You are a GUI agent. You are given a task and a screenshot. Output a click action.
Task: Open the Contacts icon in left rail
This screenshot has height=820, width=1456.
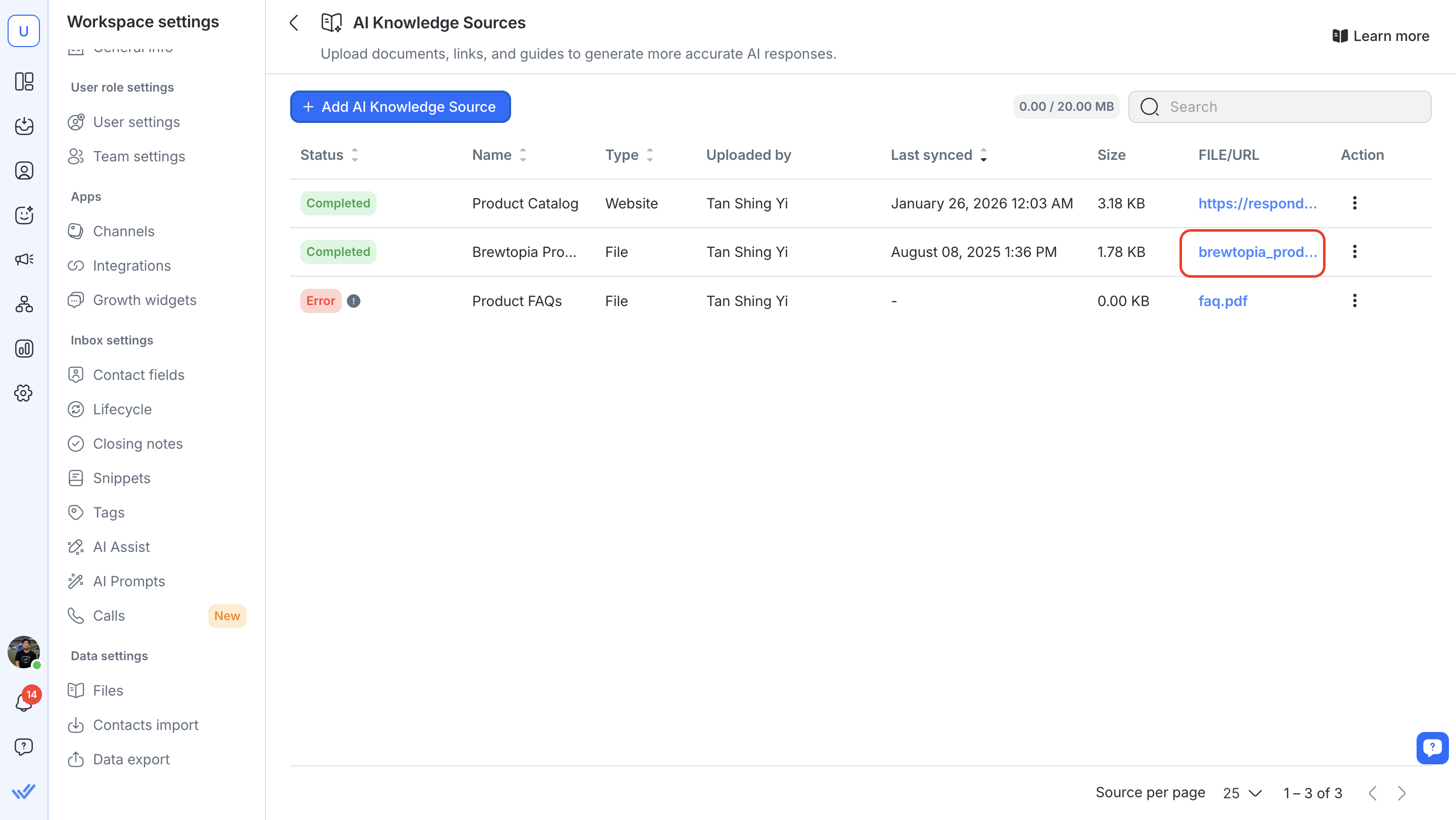tap(24, 170)
